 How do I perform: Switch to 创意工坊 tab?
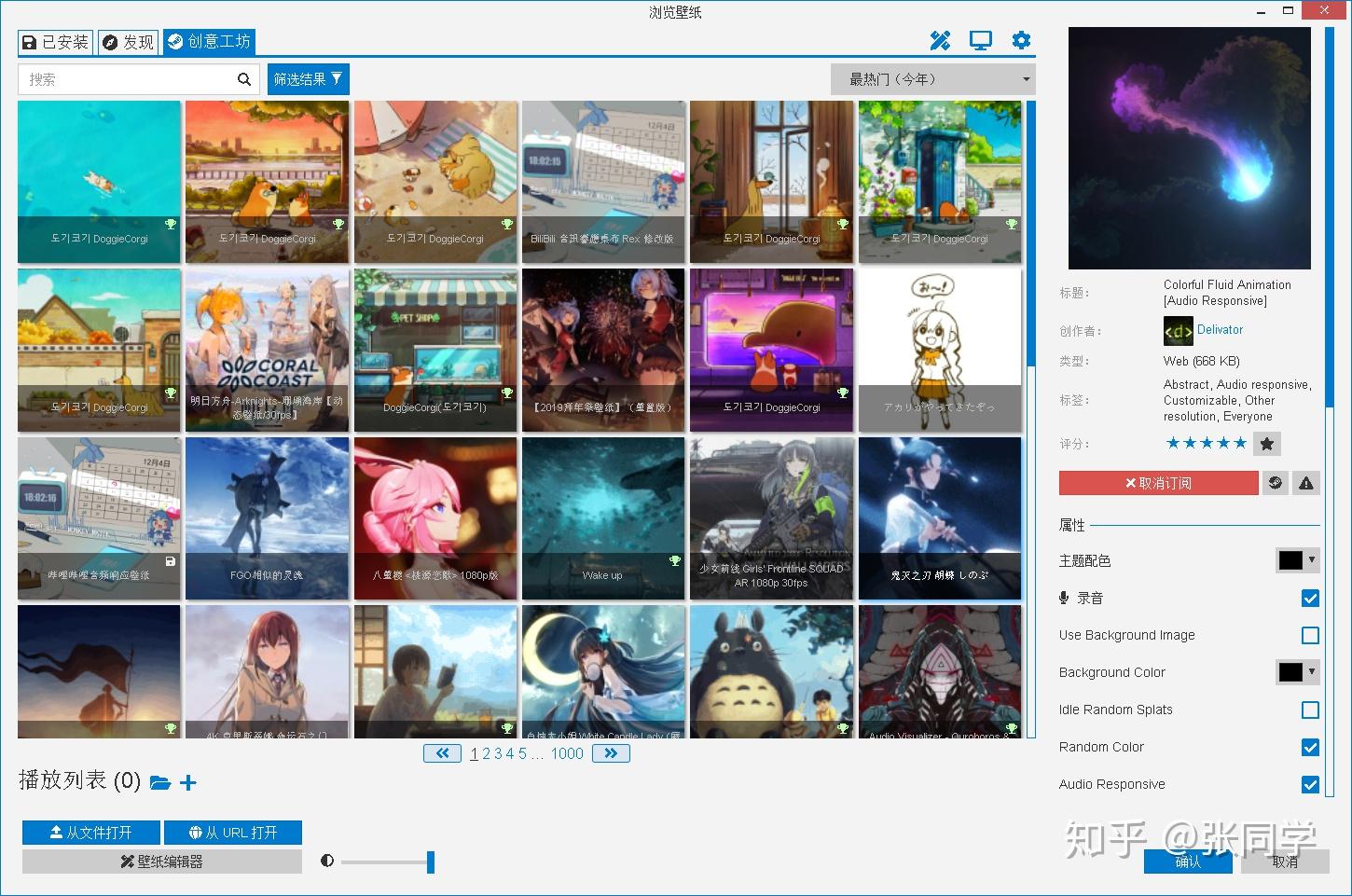point(209,42)
